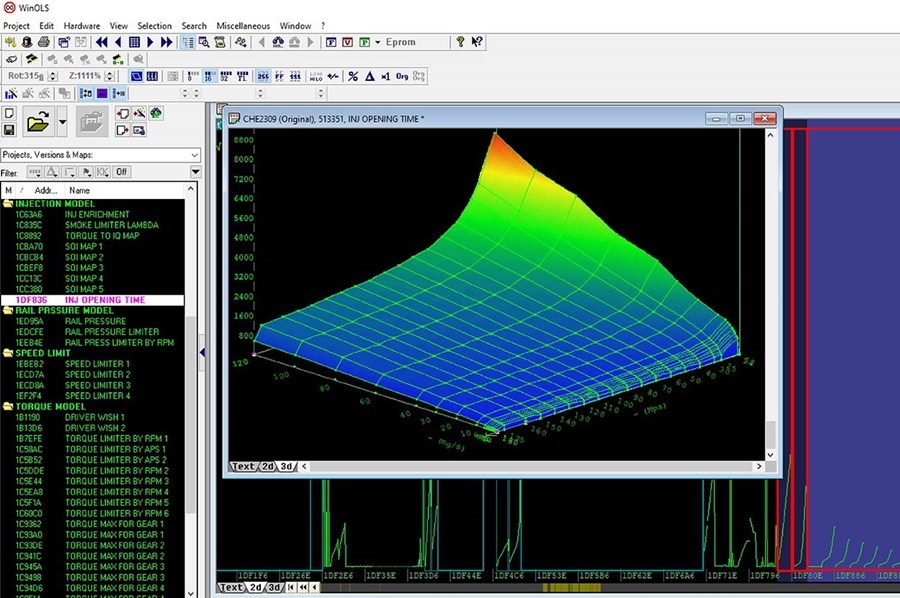Toggle the 16-bit data width button

tap(208, 76)
